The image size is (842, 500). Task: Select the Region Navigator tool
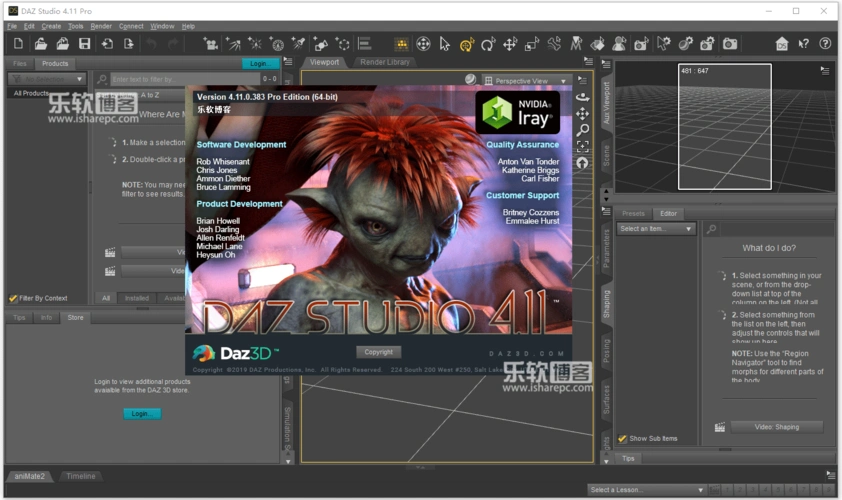[x=619, y=44]
